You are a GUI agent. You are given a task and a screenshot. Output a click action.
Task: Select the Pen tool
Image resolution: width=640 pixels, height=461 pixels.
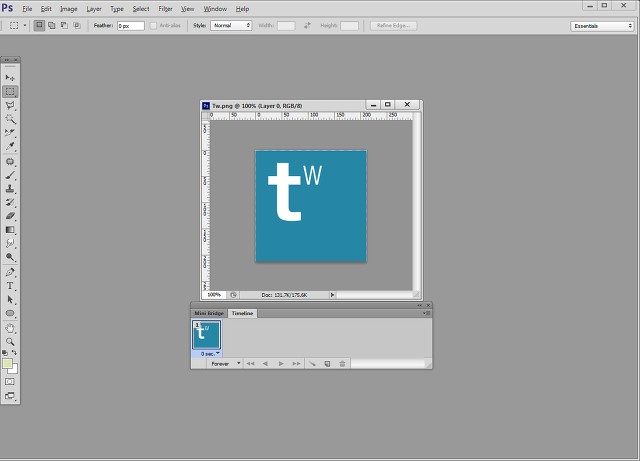pos(10,272)
